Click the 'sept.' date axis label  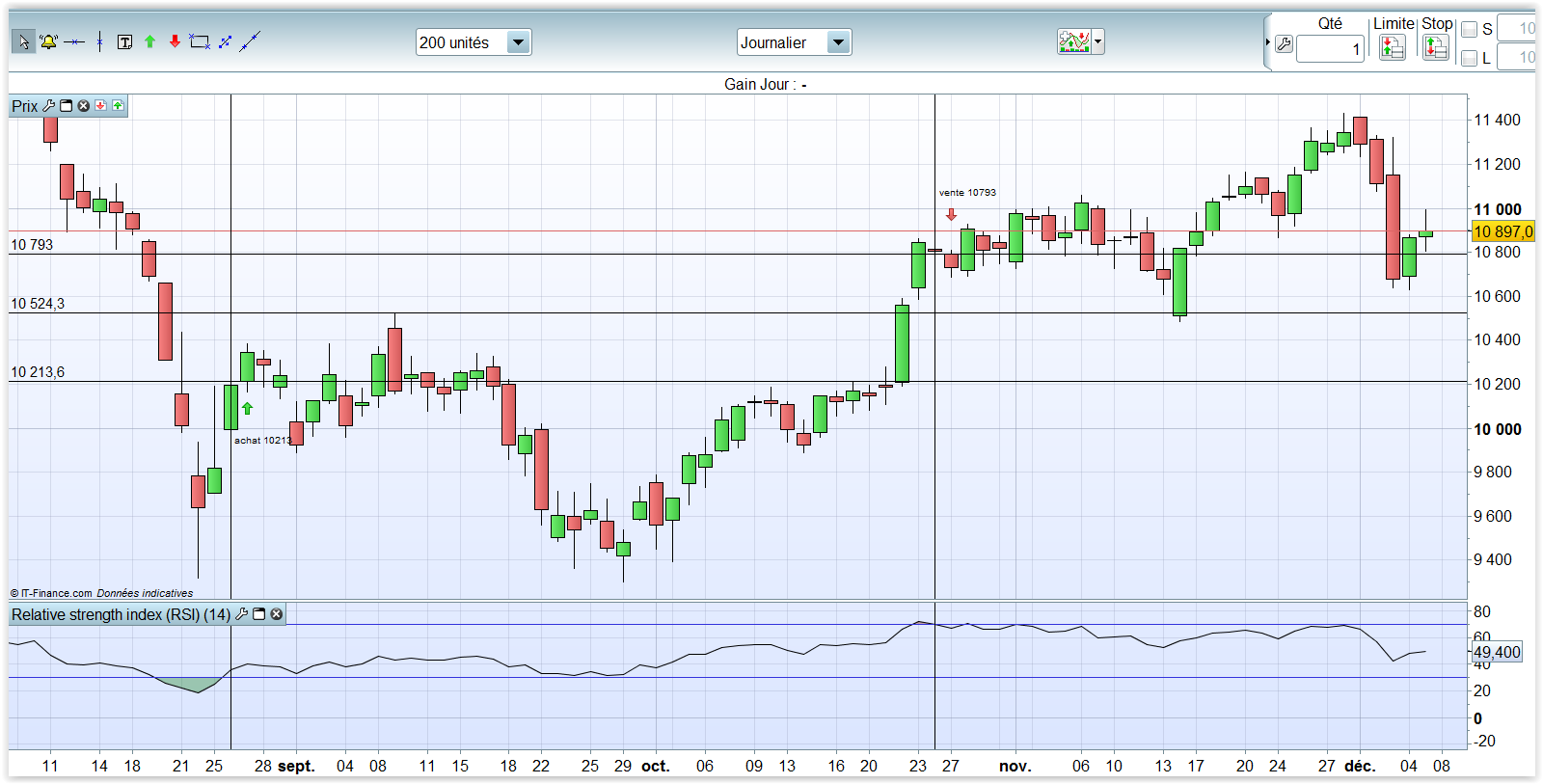pos(296,766)
